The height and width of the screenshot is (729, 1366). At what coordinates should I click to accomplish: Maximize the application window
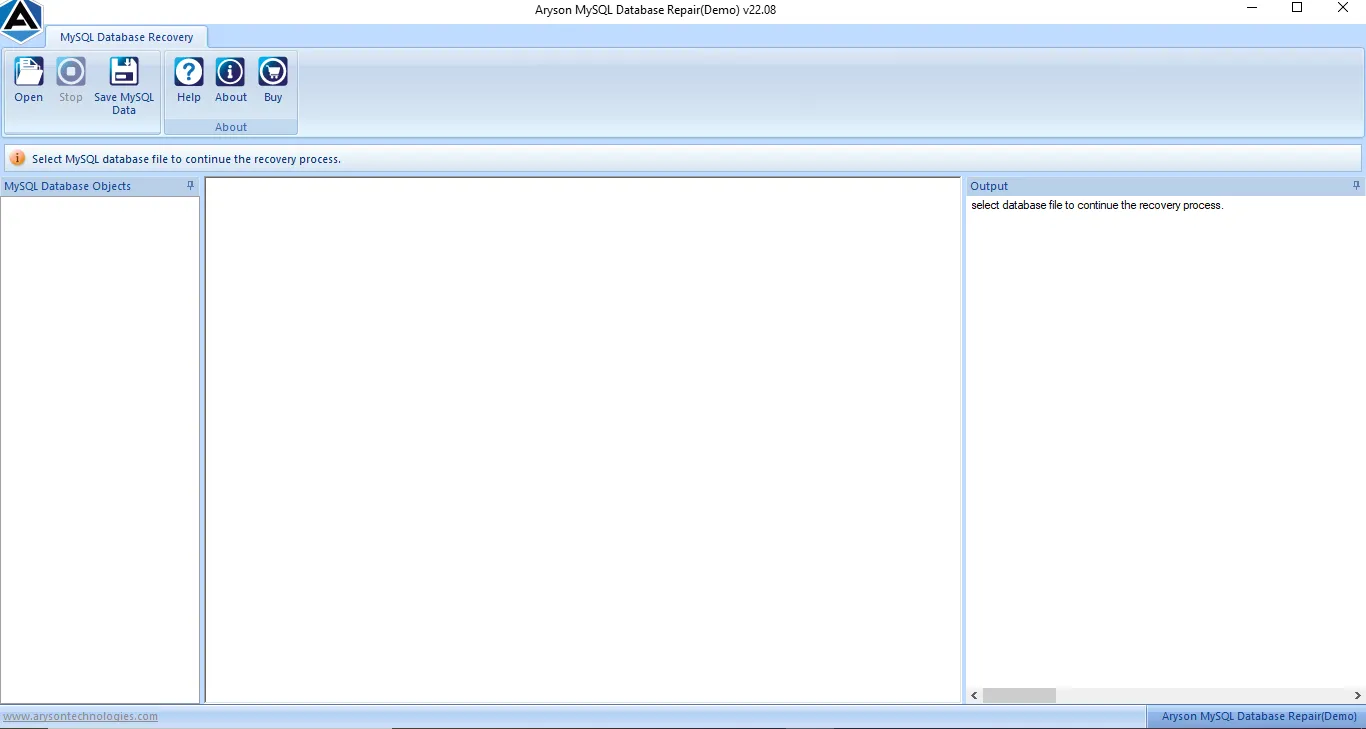pos(1297,8)
